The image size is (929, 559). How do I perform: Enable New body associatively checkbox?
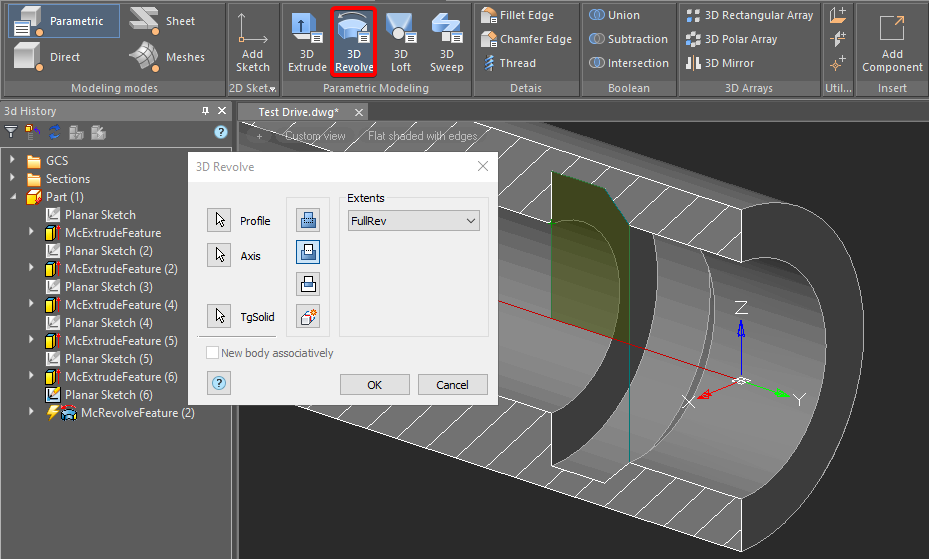[x=212, y=353]
